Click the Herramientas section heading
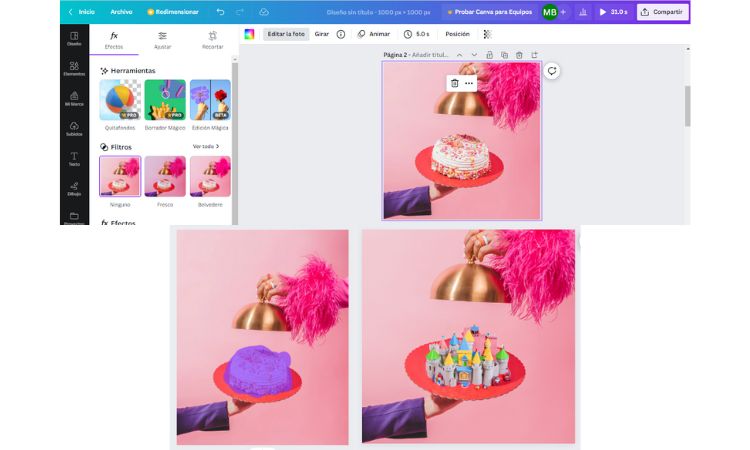This screenshot has height=450, width=750. coord(128,71)
